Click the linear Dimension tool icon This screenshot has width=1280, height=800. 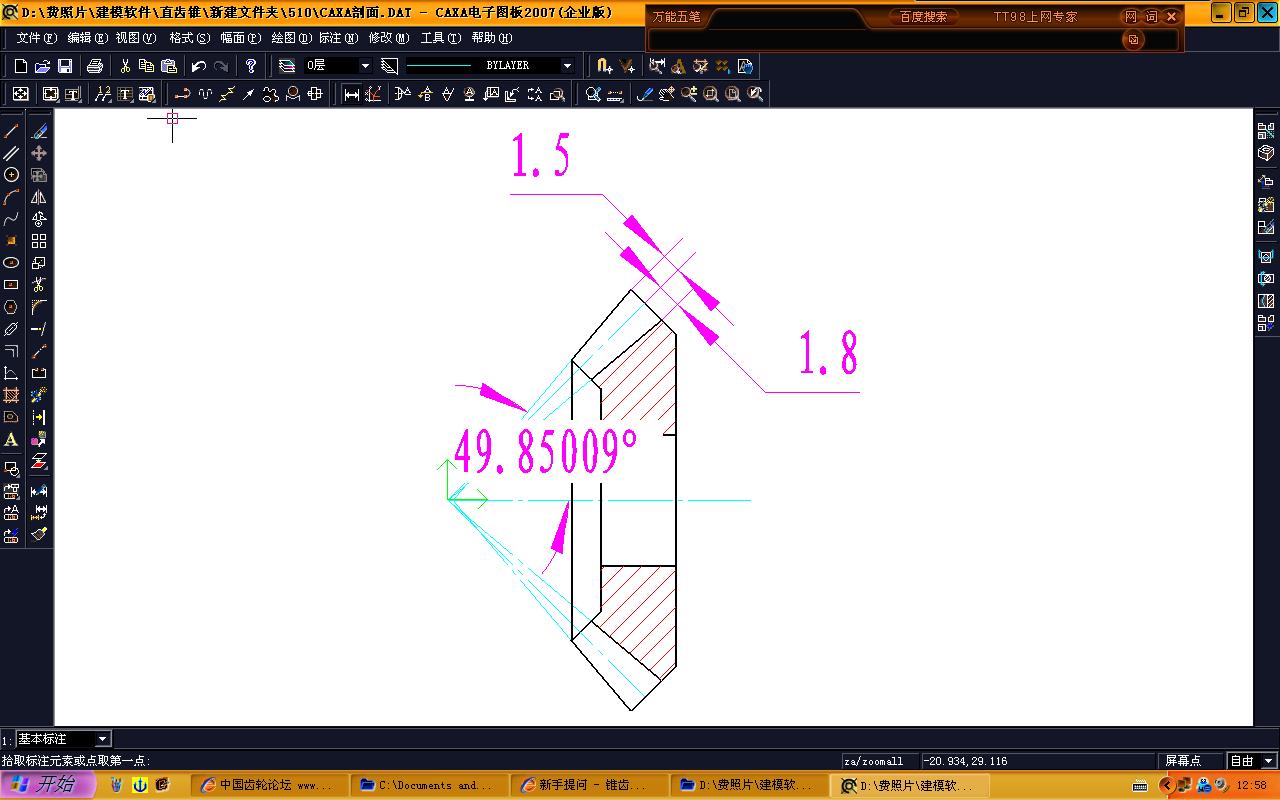coord(352,94)
